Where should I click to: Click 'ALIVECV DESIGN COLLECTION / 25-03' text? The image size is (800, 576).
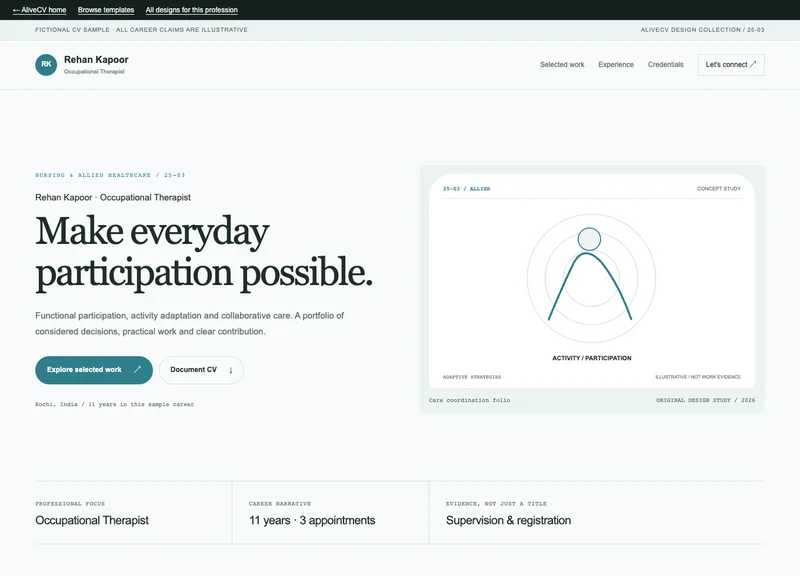click(x=702, y=30)
